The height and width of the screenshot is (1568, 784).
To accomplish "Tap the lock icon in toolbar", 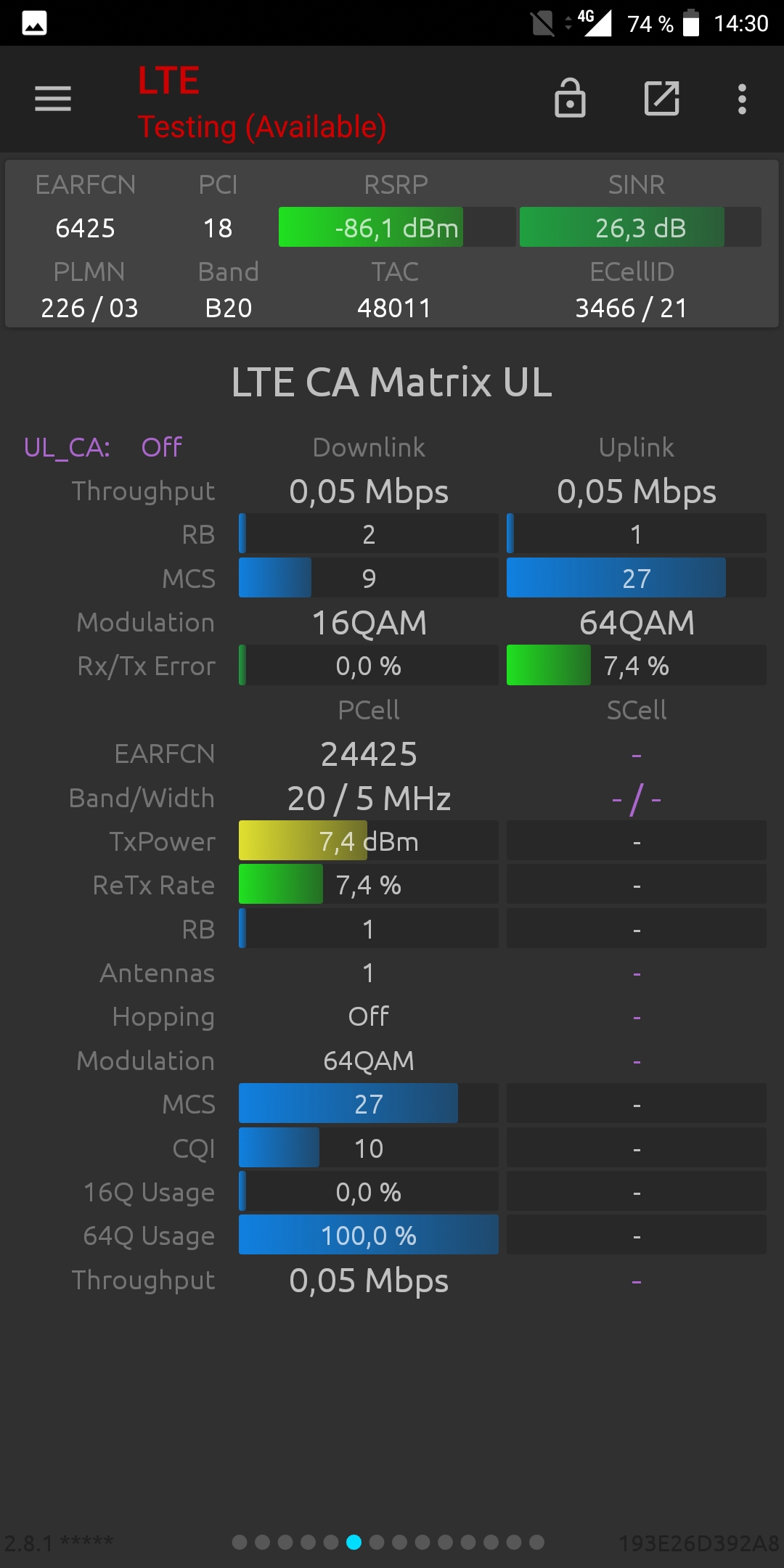I will pos(570,98).
